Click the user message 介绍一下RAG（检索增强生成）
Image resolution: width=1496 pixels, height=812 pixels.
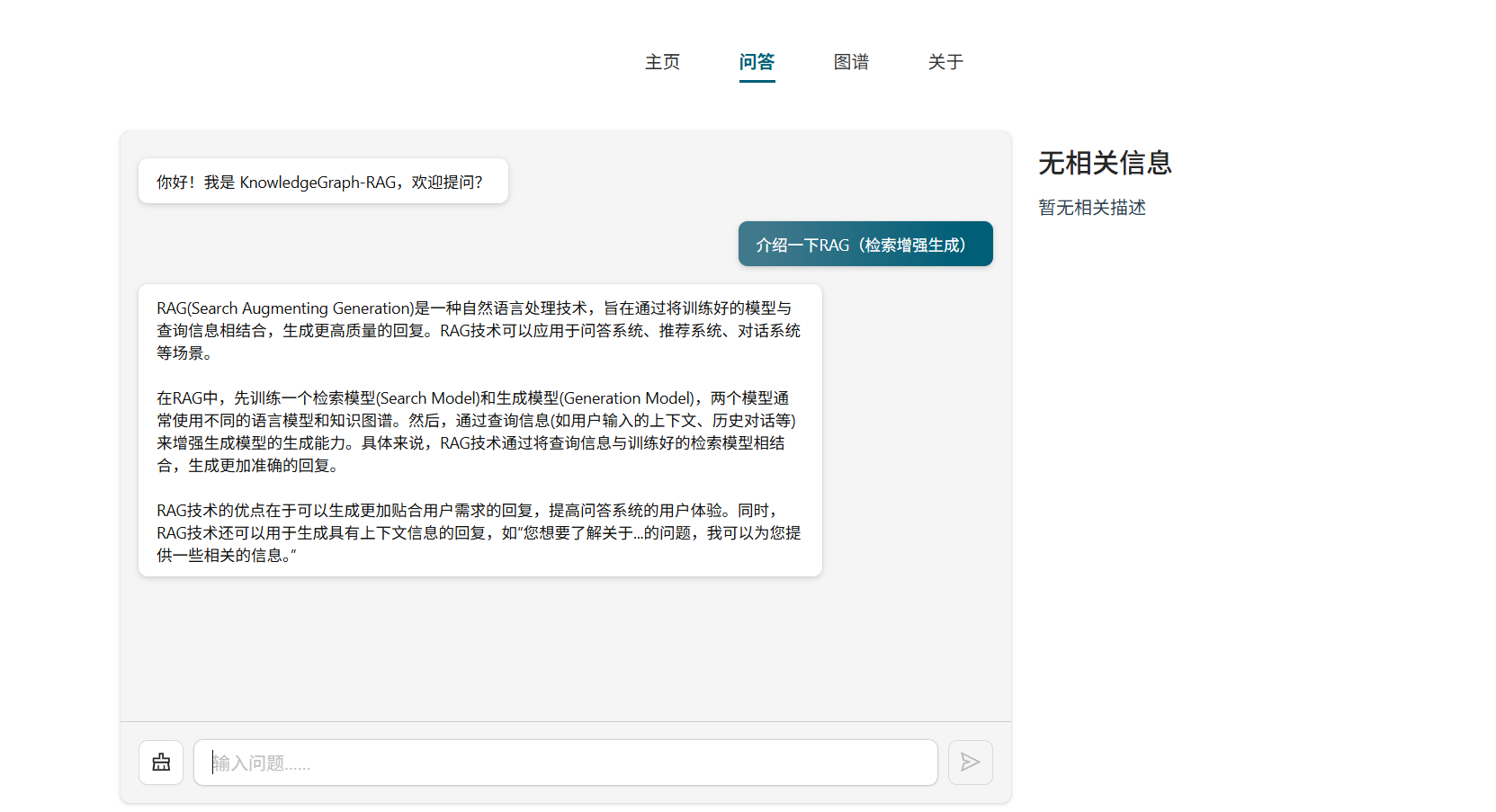tap(865, 244)
